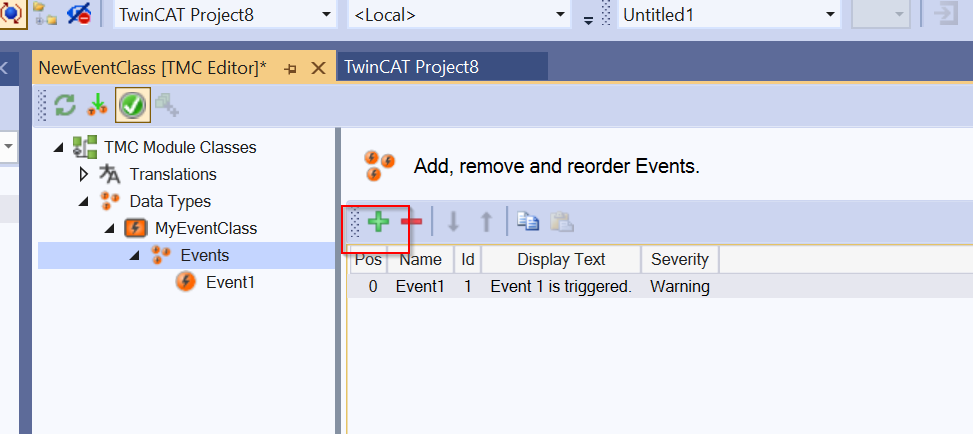
Task: Click the TMC code generator icon with green arrow
Action: [97, 105]
